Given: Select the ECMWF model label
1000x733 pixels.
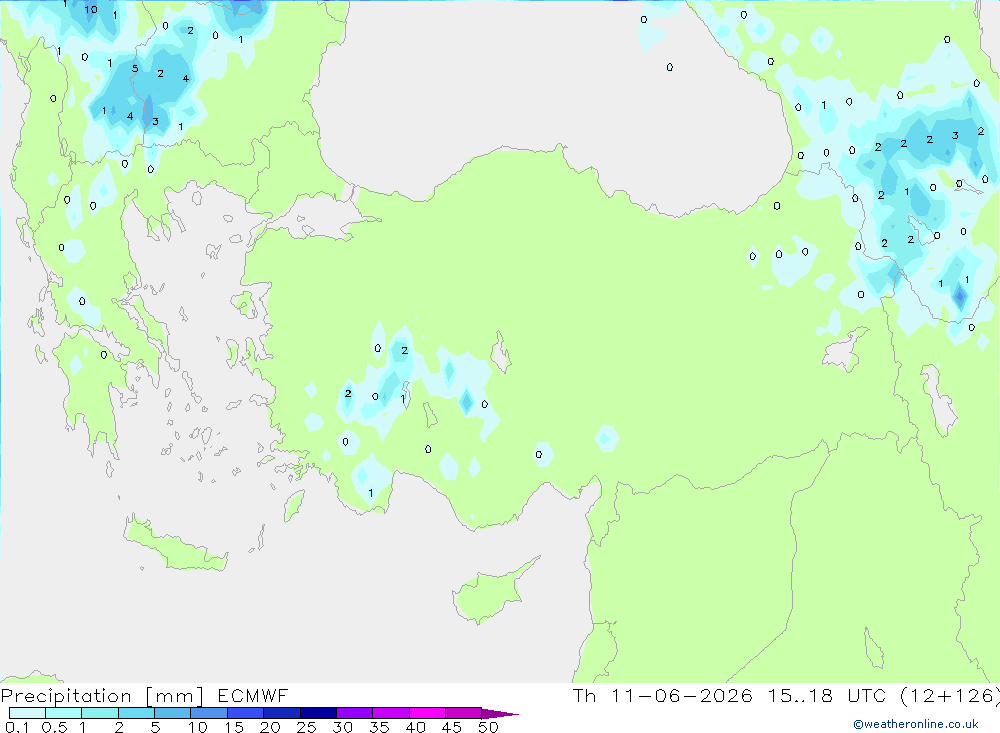Looking at the screenshot, I should coord(253,695).
